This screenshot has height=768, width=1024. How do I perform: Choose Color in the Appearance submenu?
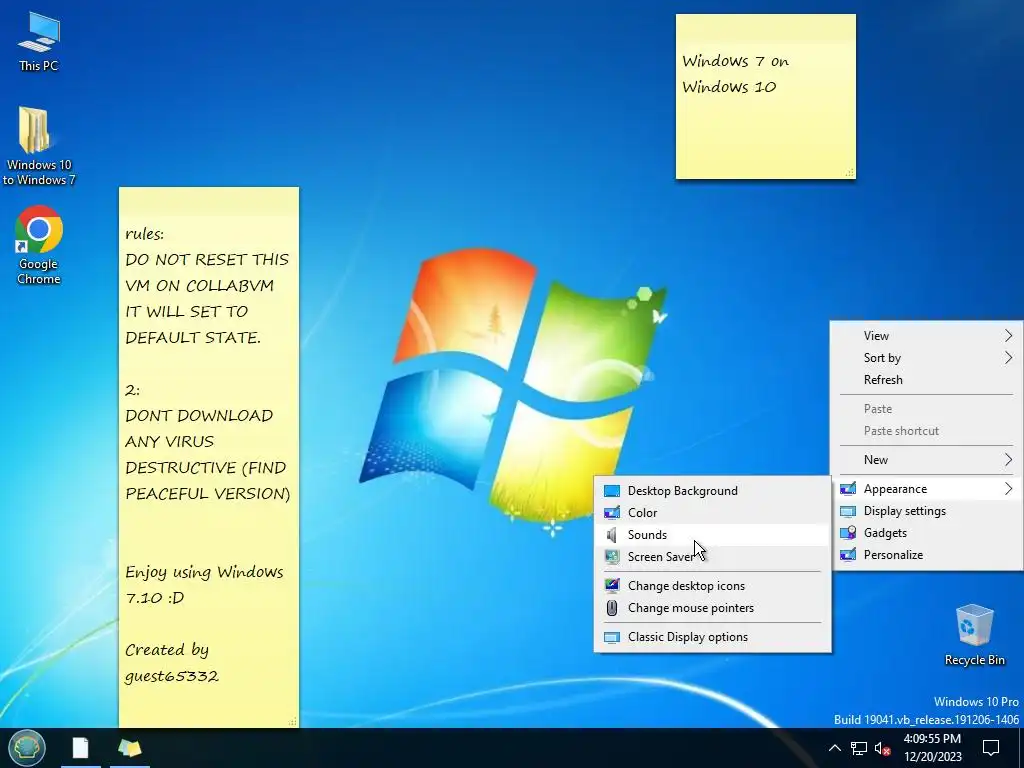(x=712, y=513)
